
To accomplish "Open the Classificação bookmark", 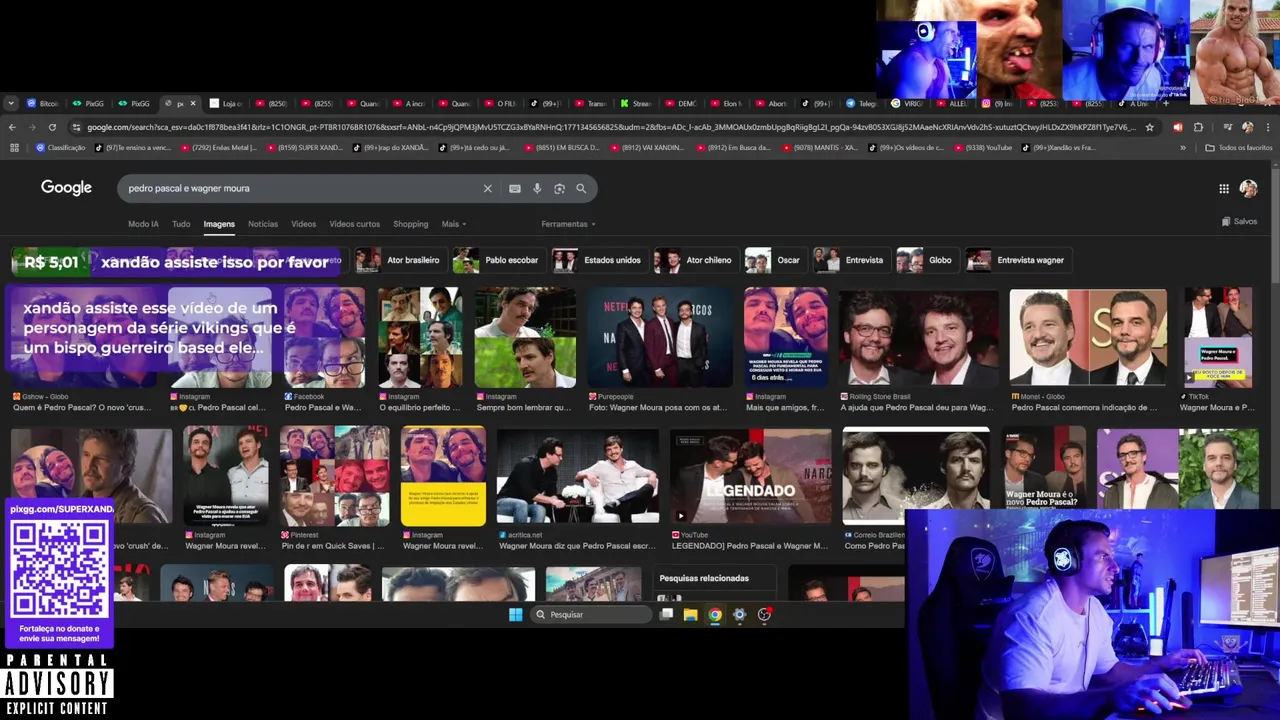I will point(60,148).
